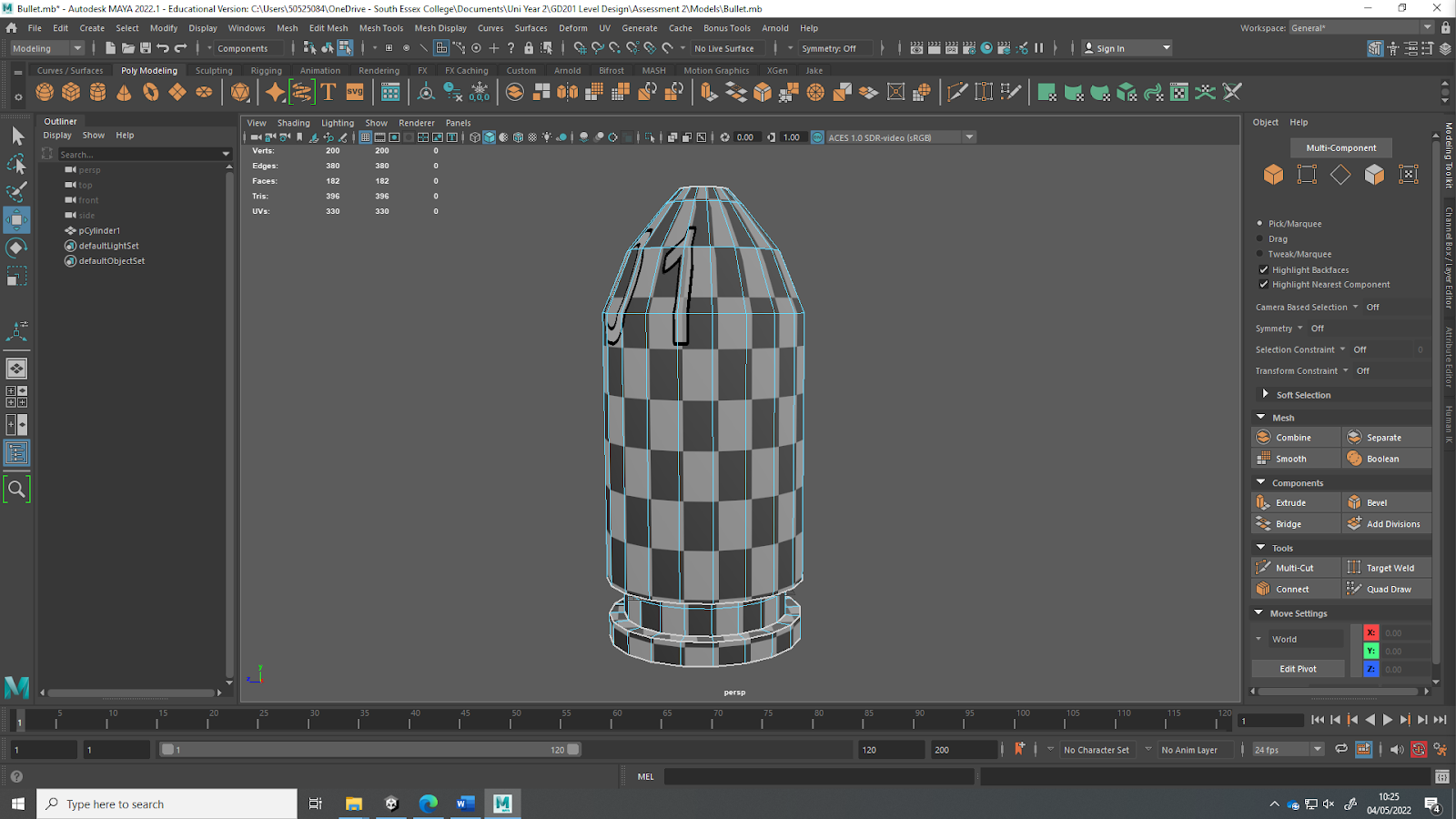Click the SVG import shelf icon
The image size is (1456, 819).
[355, 92]
